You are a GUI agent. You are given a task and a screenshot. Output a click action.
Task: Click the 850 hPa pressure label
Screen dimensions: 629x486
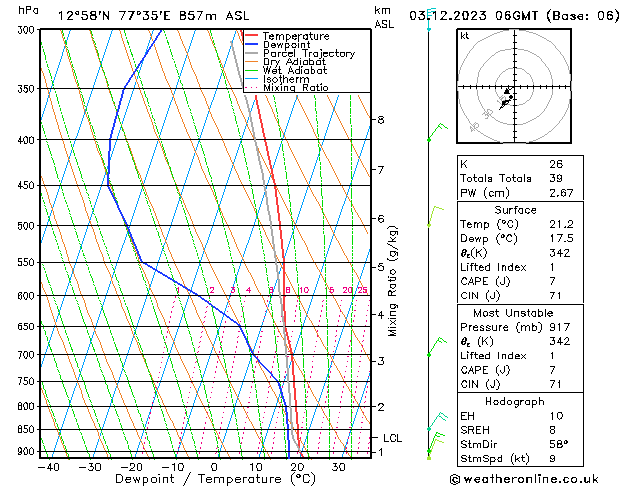point(28,430)
